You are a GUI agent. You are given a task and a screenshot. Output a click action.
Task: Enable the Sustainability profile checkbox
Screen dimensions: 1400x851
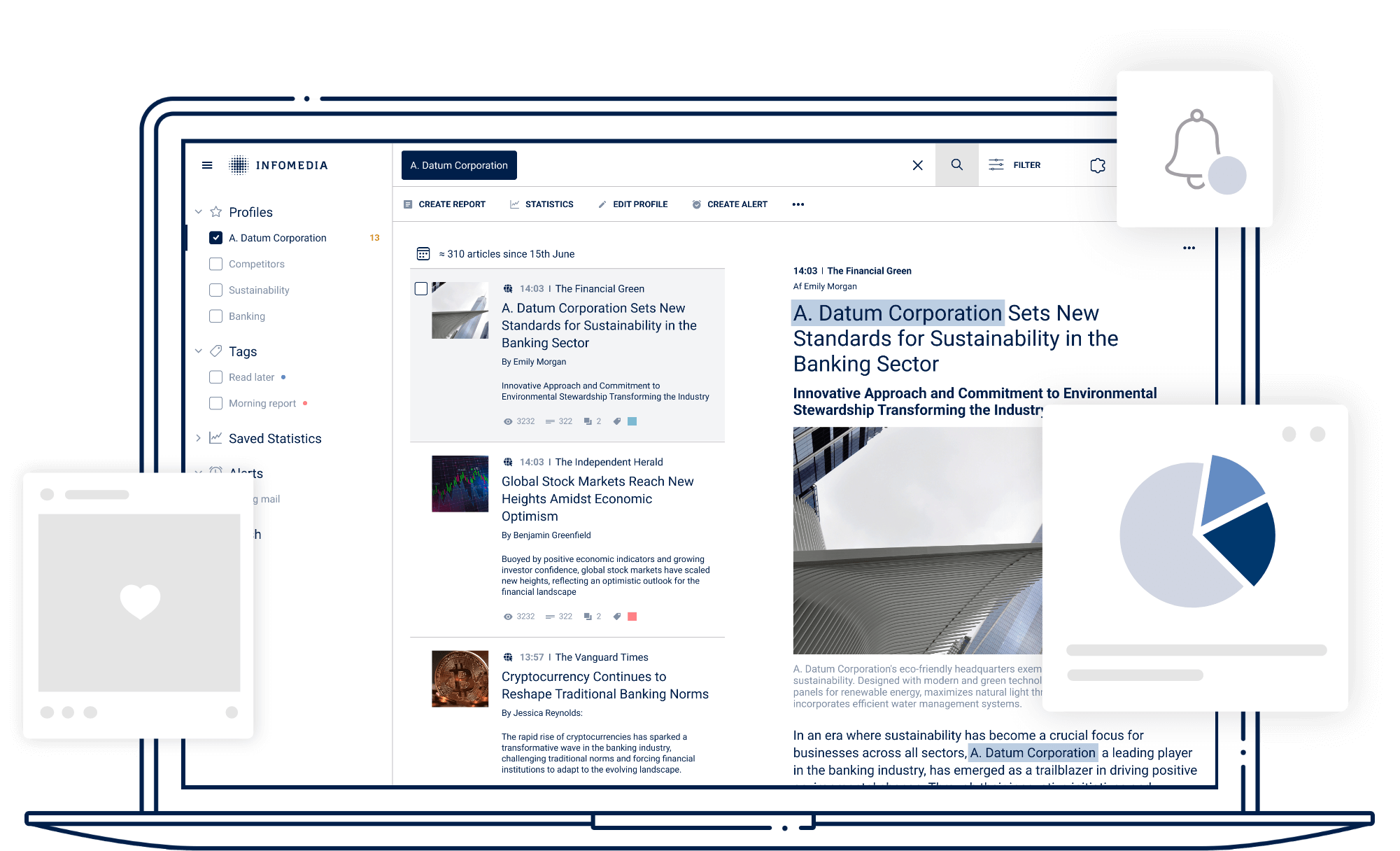click(x=215, y=290)
